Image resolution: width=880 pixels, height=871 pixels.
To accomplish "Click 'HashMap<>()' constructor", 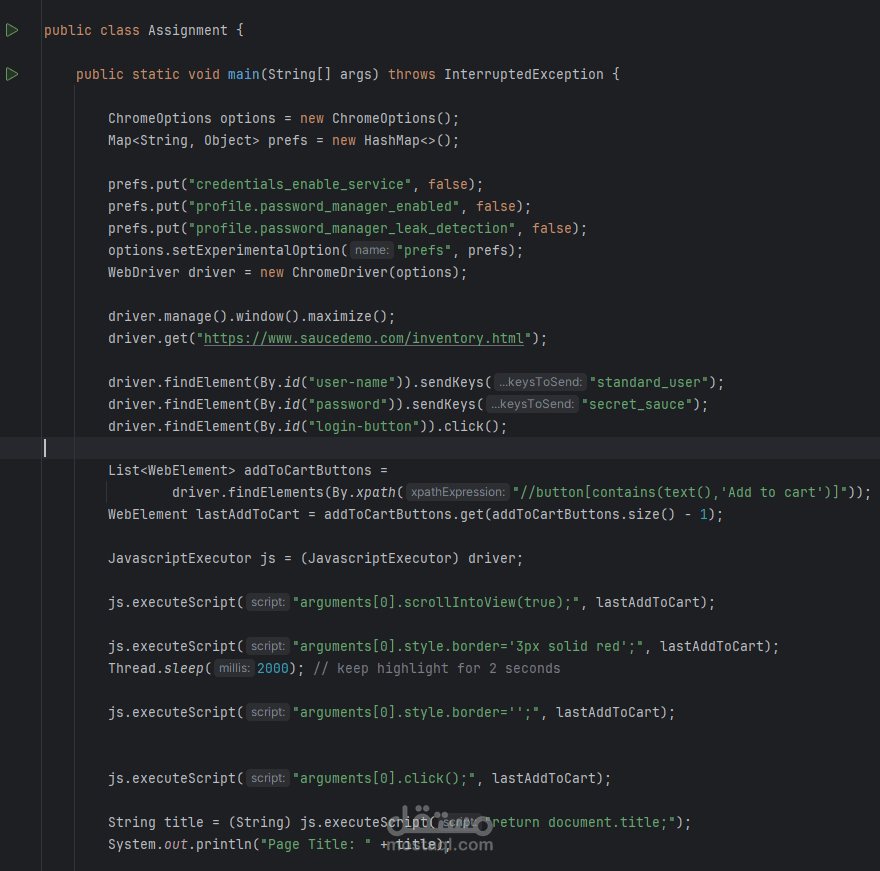I will (407, 140).
